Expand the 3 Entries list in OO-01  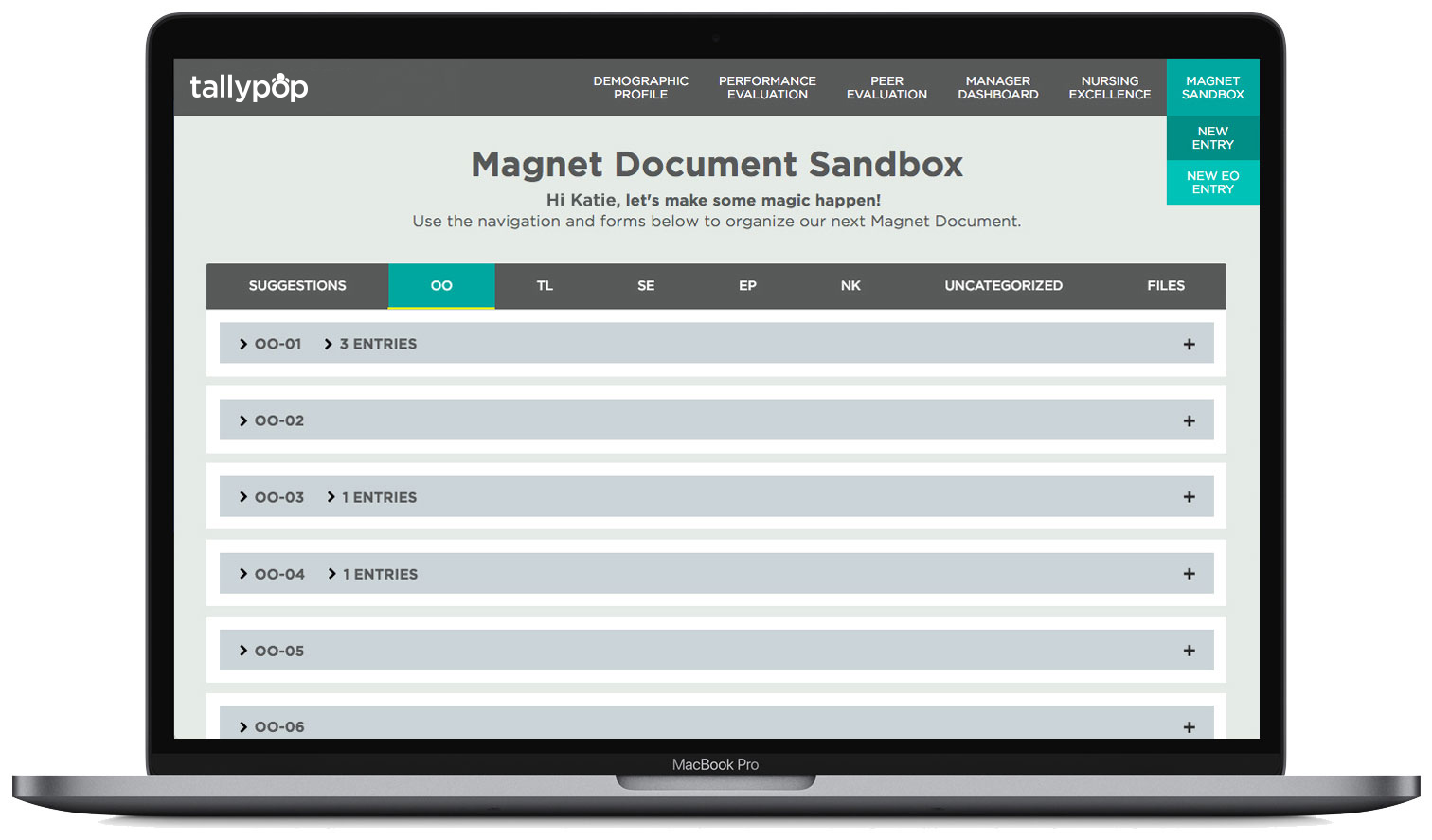(x=329, y=345)
